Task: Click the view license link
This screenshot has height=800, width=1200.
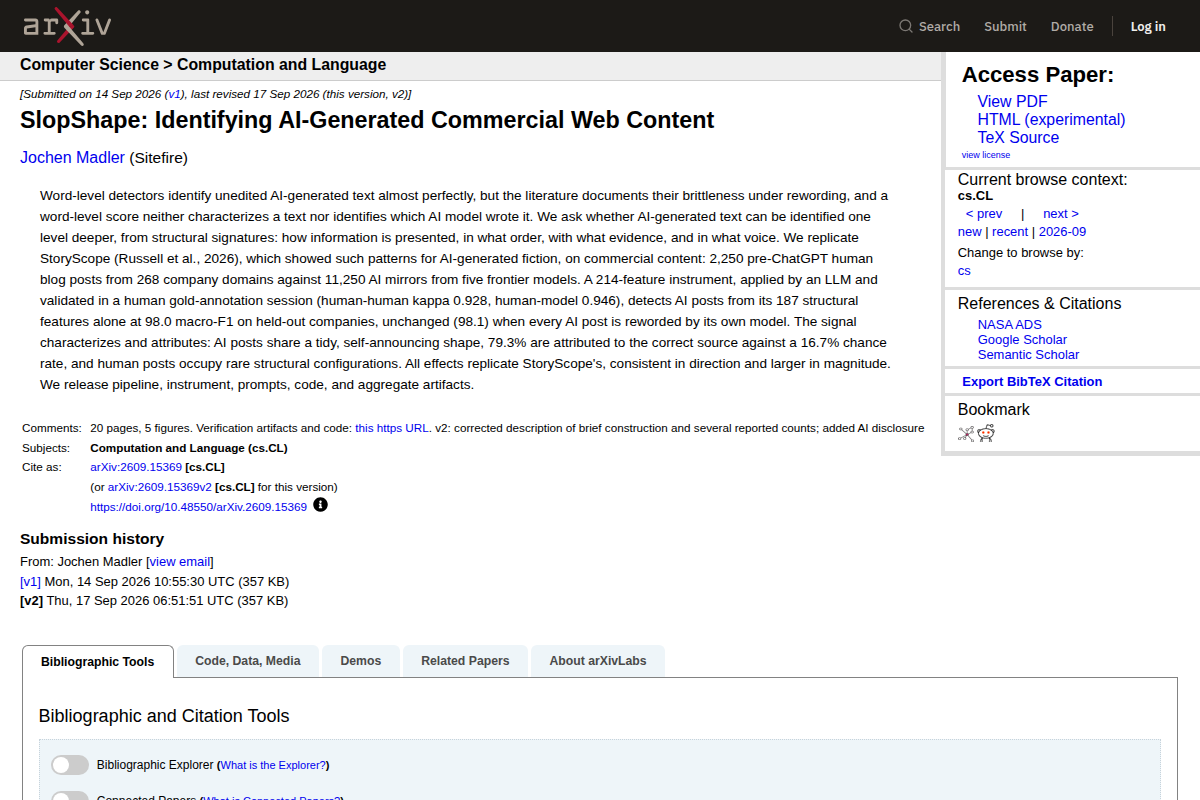Action: pyautogui.click(x=986, y=155)
